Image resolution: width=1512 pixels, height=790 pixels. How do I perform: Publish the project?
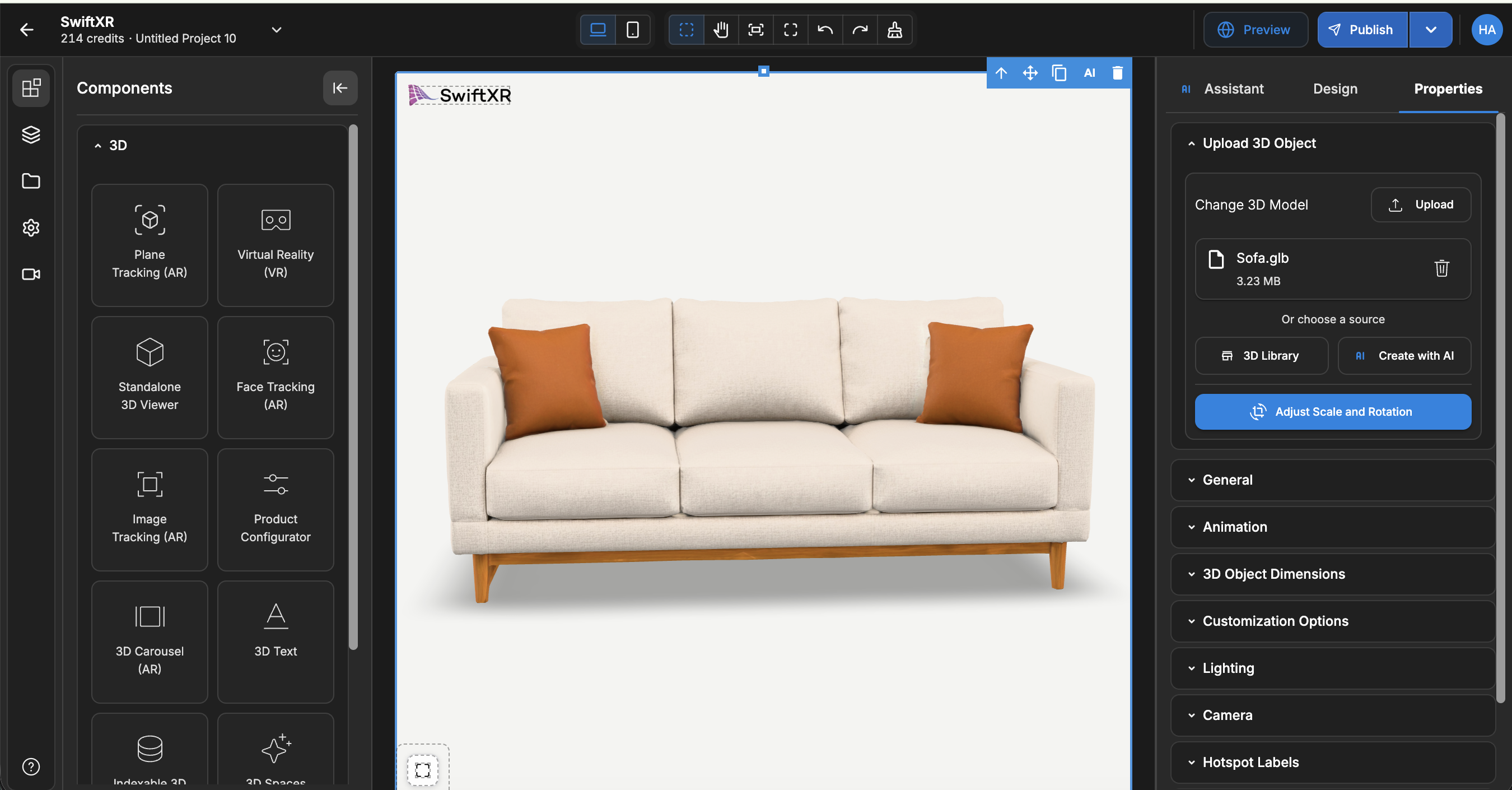pyautogui.click(x=1362, y=29)
